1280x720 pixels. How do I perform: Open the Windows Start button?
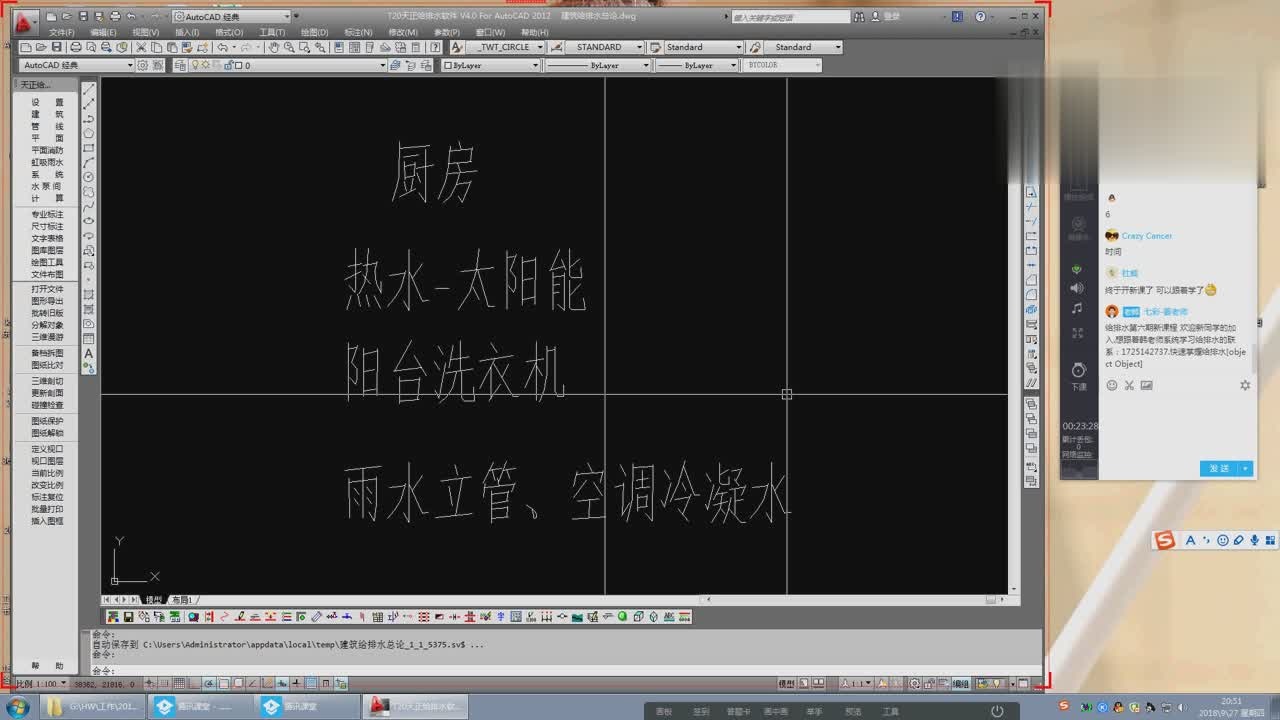(17, 707)
